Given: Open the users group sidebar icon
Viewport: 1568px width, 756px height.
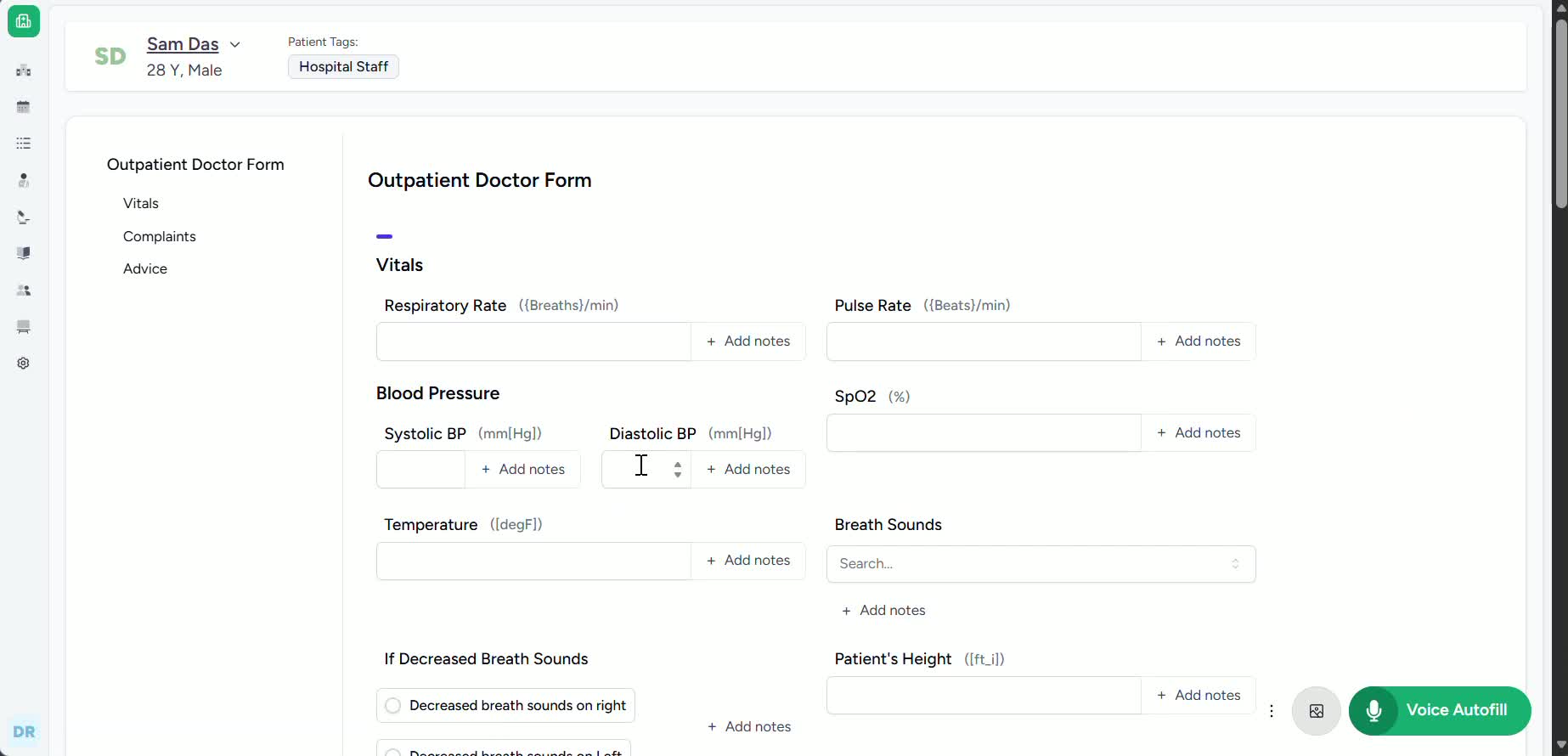Looking at the screenshot, I should click(x=24, y=291).
